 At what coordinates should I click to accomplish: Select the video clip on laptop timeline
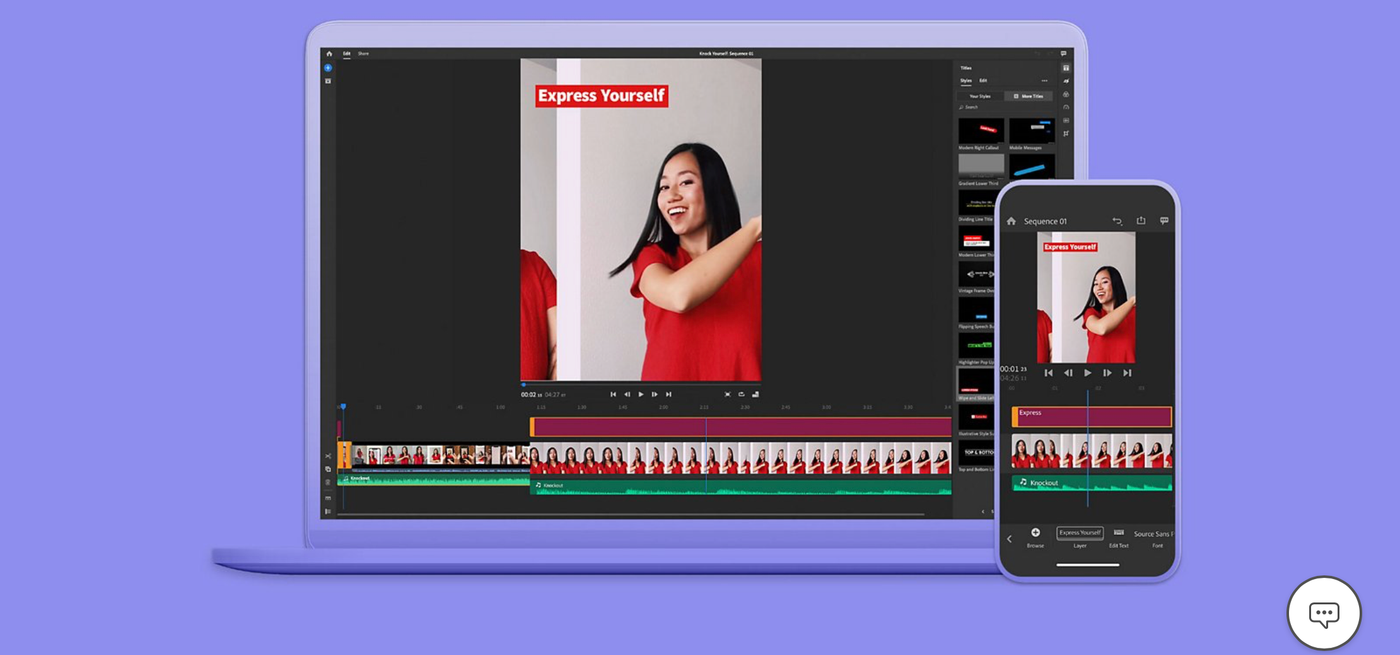[x=740, y=459]
